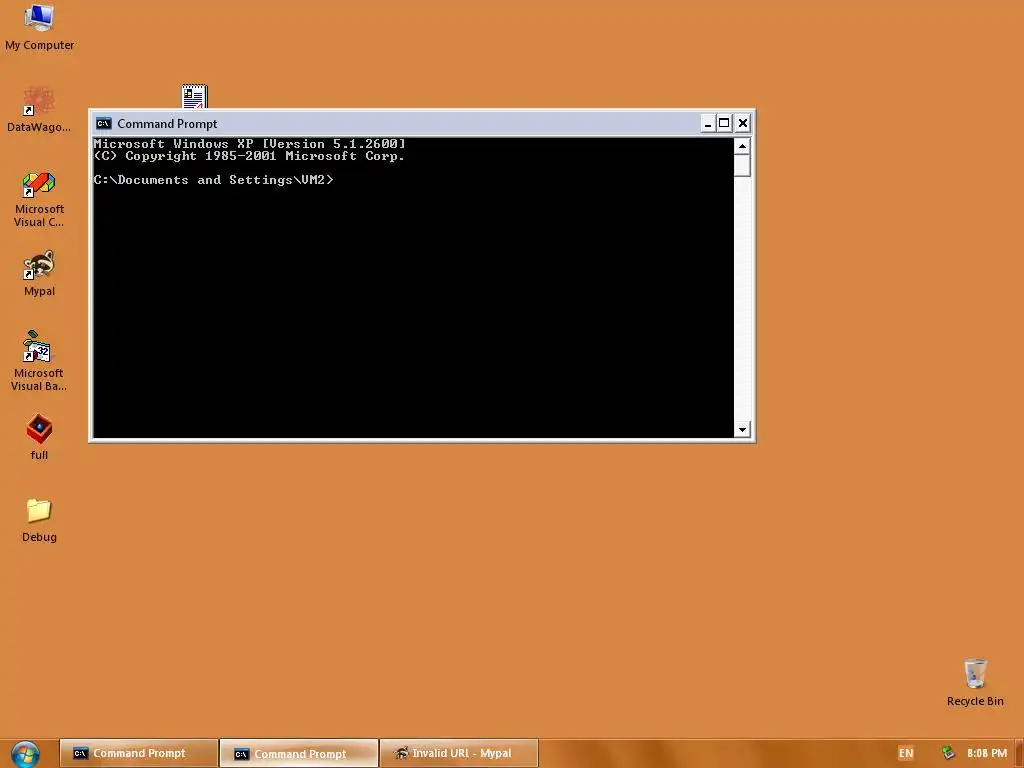Image resolution: width=1024 pixels, height=768 pixels.
Task: Select the Microsoft Visual Ba... shortcut
Action: [x=39, y=361]
